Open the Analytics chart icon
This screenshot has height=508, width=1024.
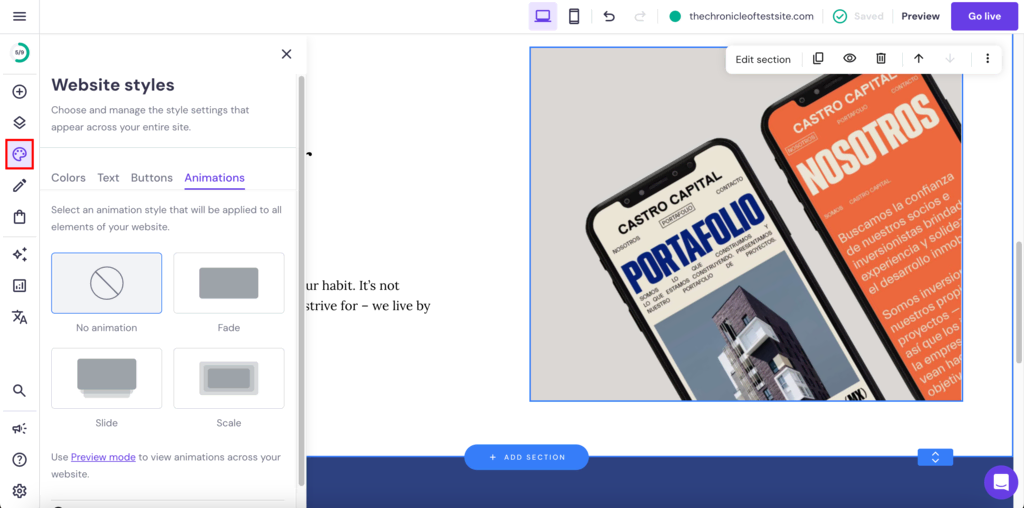pyautogui.click(x=19, y=286)
